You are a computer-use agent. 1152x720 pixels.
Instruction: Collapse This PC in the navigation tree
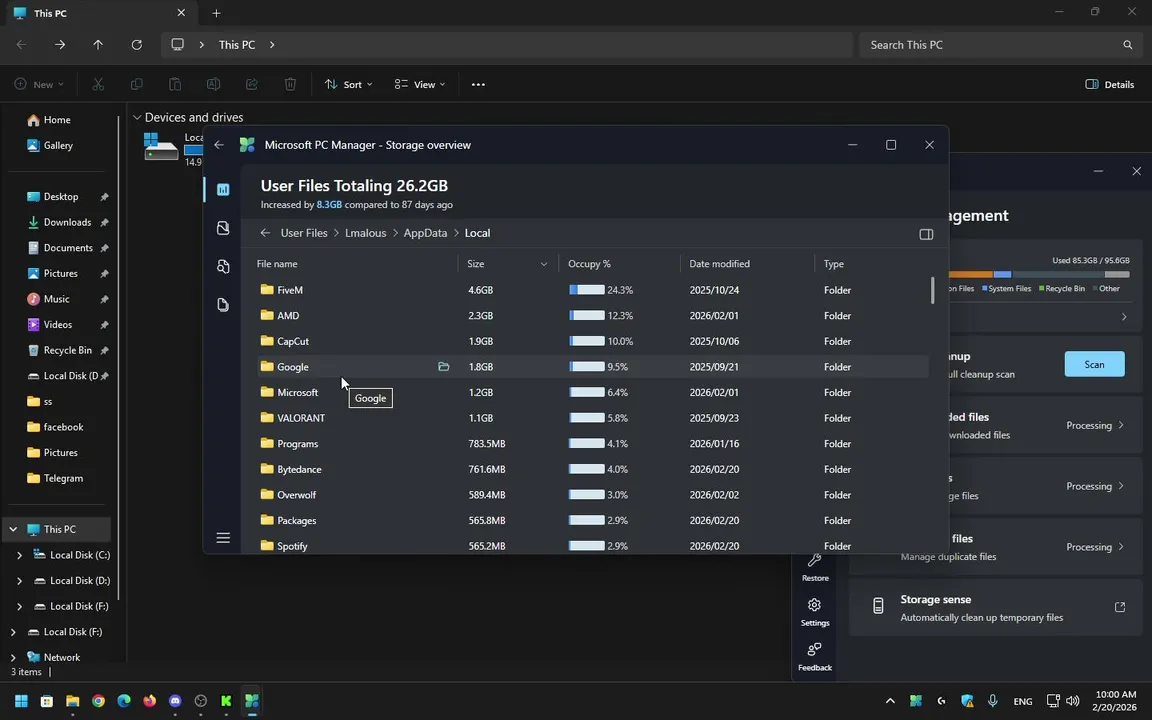click(13, 529)
